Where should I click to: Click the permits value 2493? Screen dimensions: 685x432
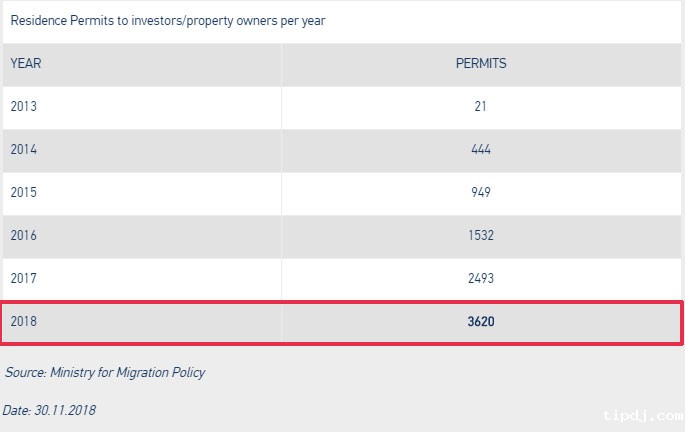tap(481, 279)
